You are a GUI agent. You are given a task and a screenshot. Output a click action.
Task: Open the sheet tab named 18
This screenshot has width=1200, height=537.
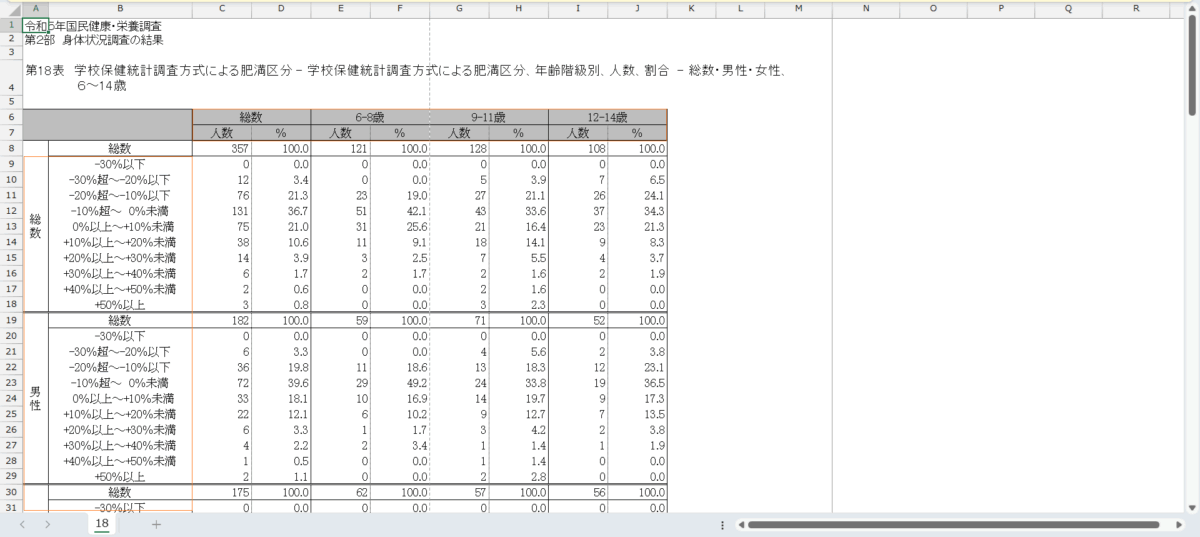click(x=102, y=524)
